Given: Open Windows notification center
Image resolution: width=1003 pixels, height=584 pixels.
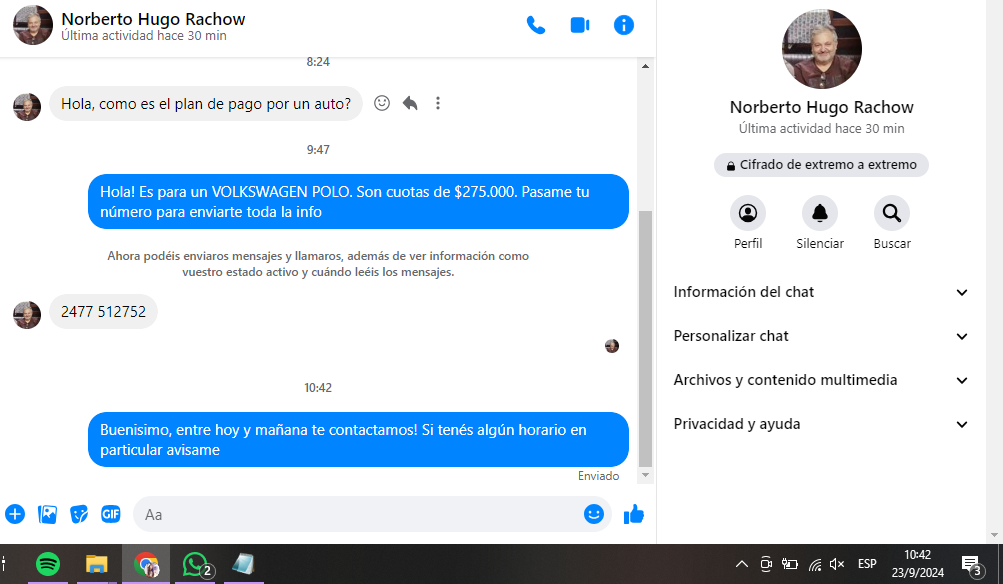Looking at the screenshot, I should 972,564.
